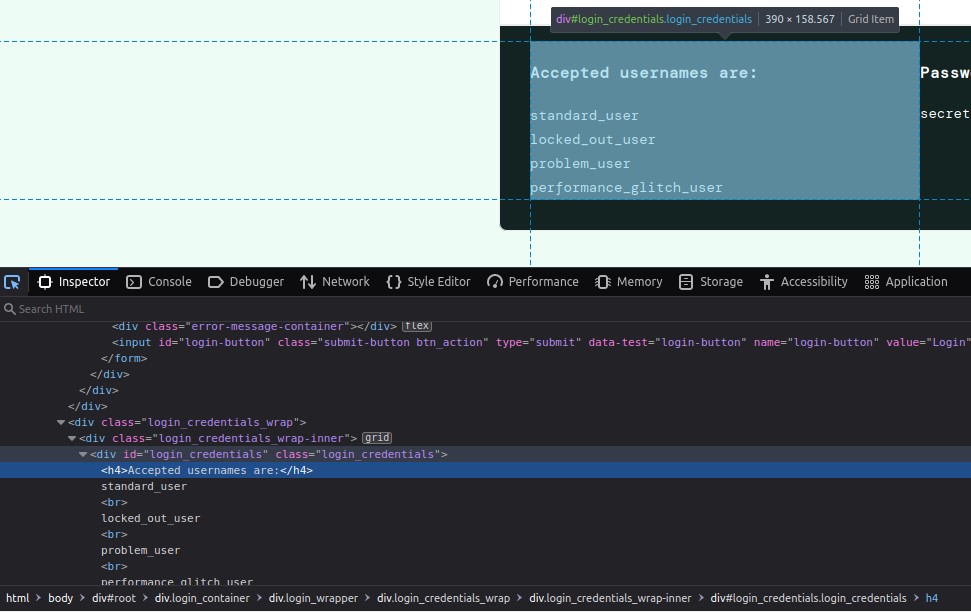Toggle the flex badge on error-message-container
971x612 pixels.
coord(416,326)
